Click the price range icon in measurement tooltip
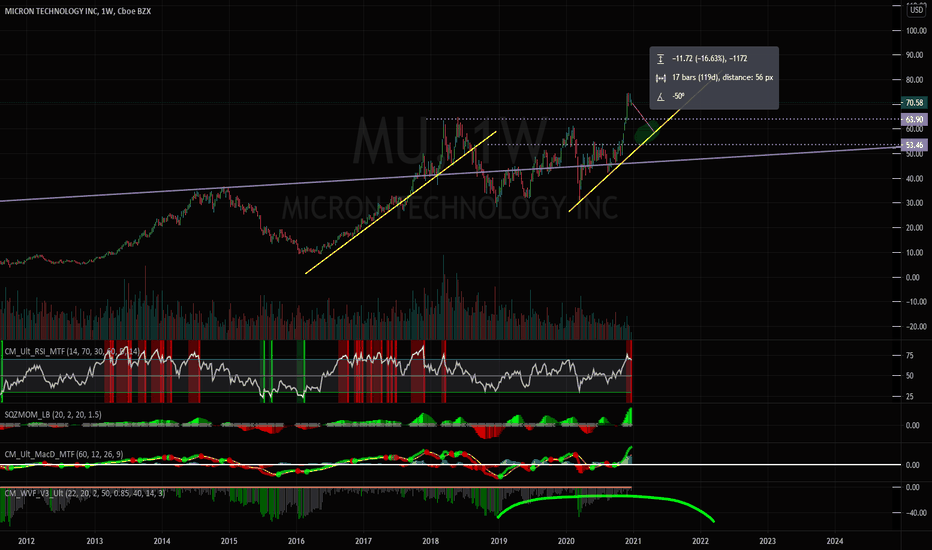The image size is (932, 550). [x=660, y=59]
